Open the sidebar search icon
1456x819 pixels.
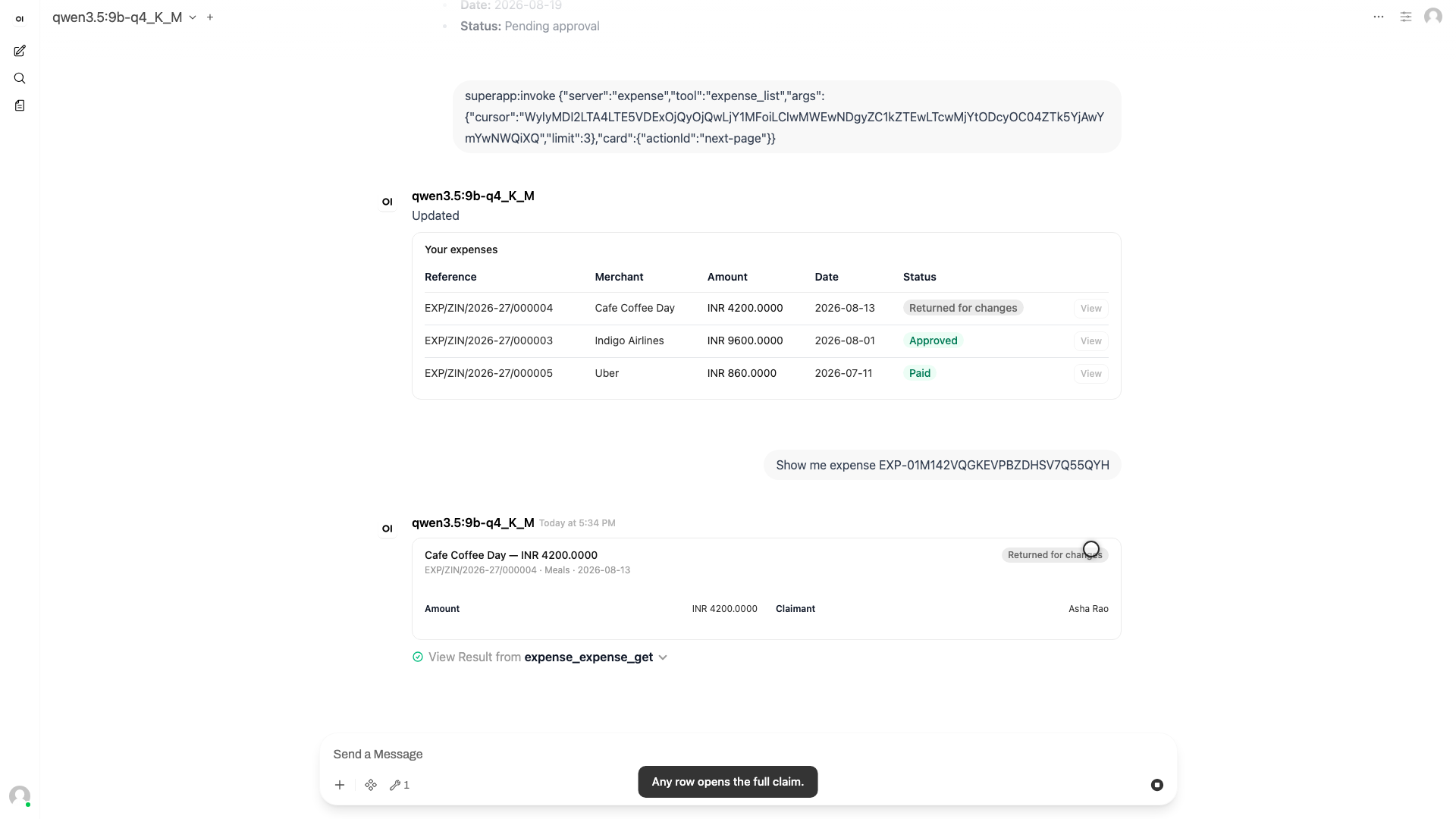pyautogui.click(x=20, y=78)
